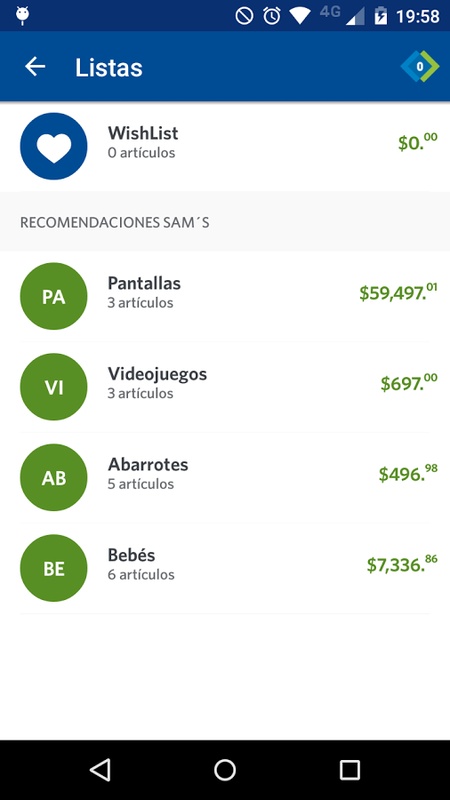Open the Bebés list
This screenshot has height=800, width=450.
225,568
